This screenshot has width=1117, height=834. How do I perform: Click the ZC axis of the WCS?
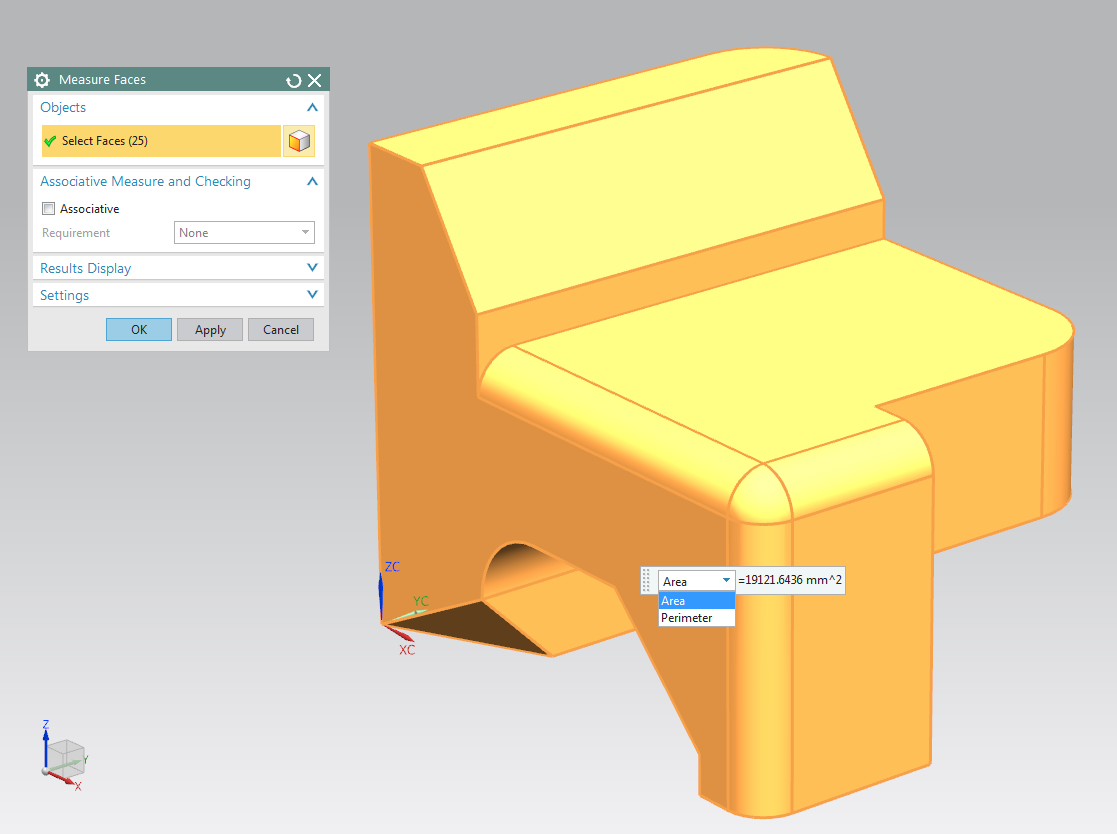pos(381,597)
